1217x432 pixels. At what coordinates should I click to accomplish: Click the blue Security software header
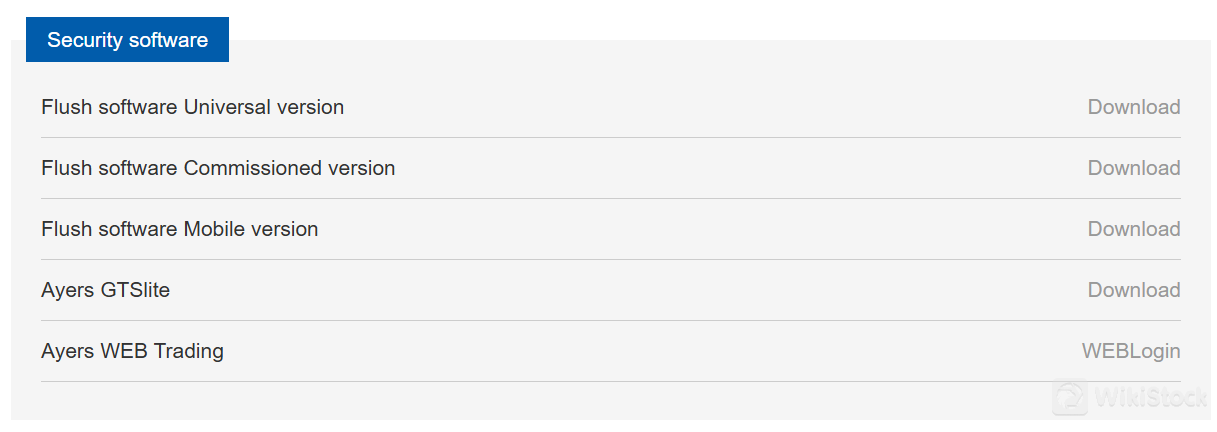tap(128, 40)
